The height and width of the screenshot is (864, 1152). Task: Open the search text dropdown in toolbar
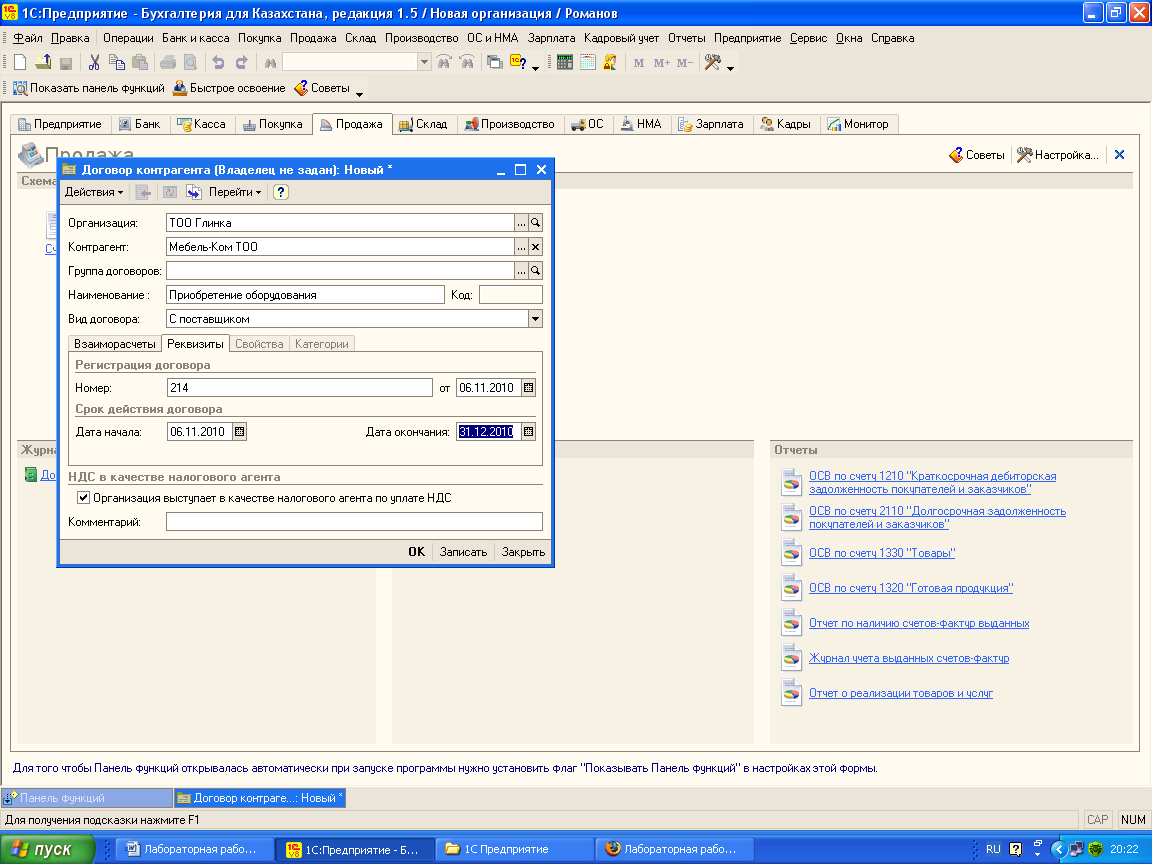click(x=424, y=62)
